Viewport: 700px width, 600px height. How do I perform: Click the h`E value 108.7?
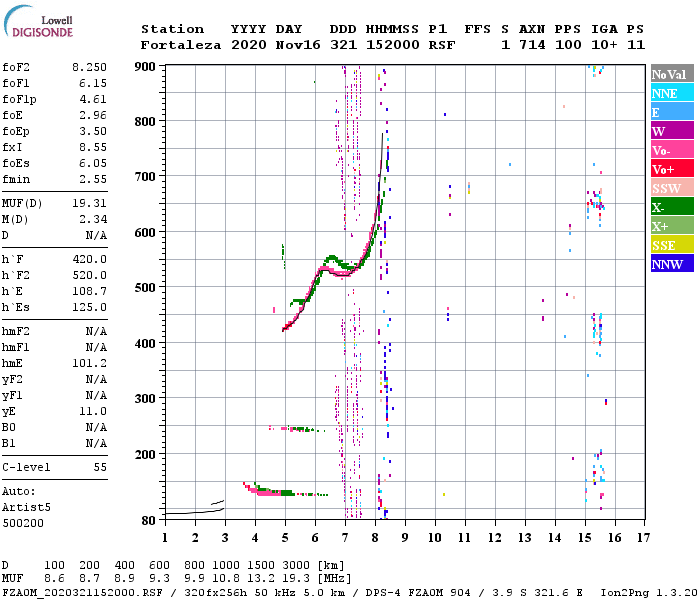pyautogui.click(x=89, y=292)
